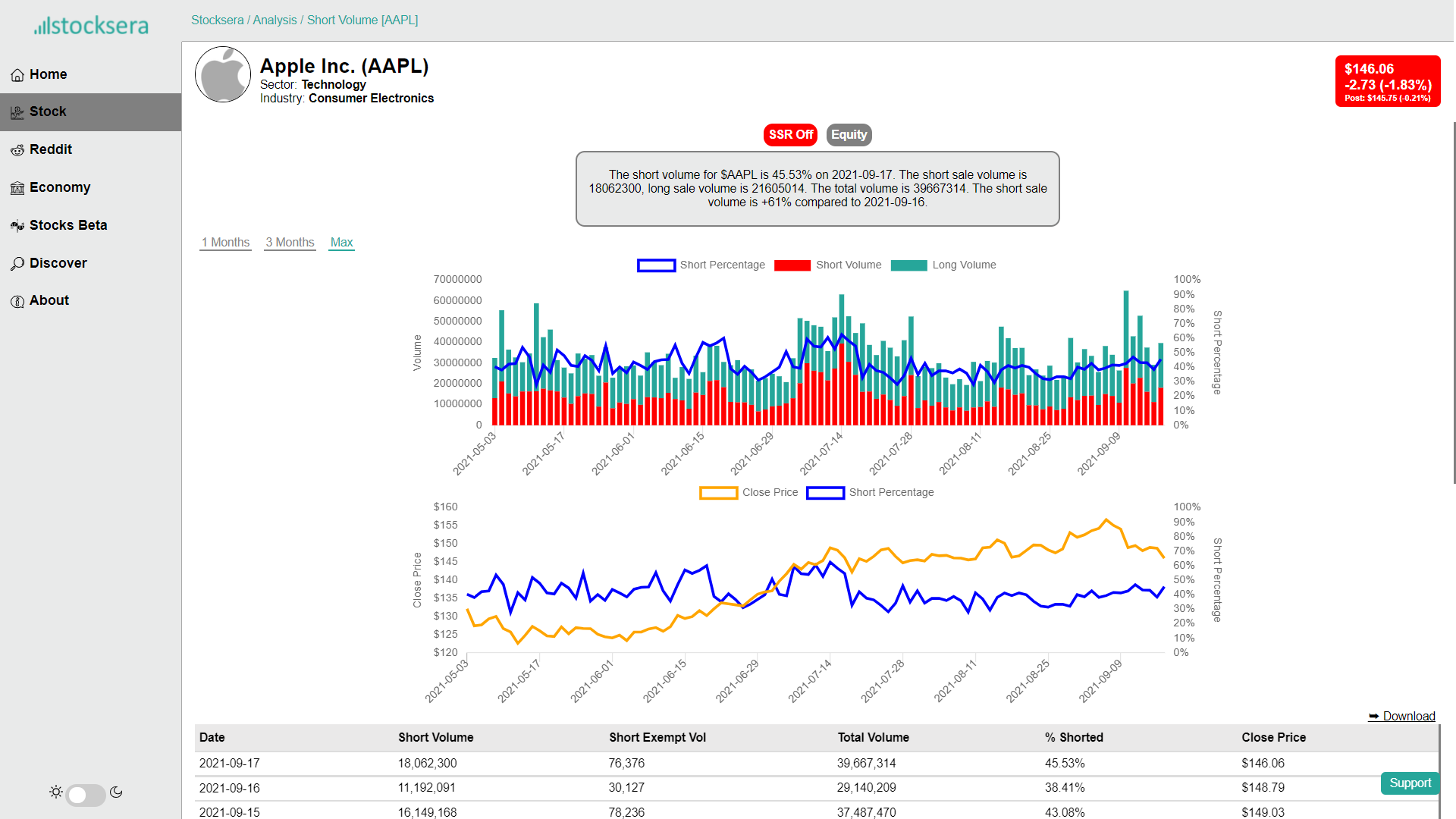Click the Stocks Beta icon in sidebar
1456x819 pixels.
pos(17,226)
